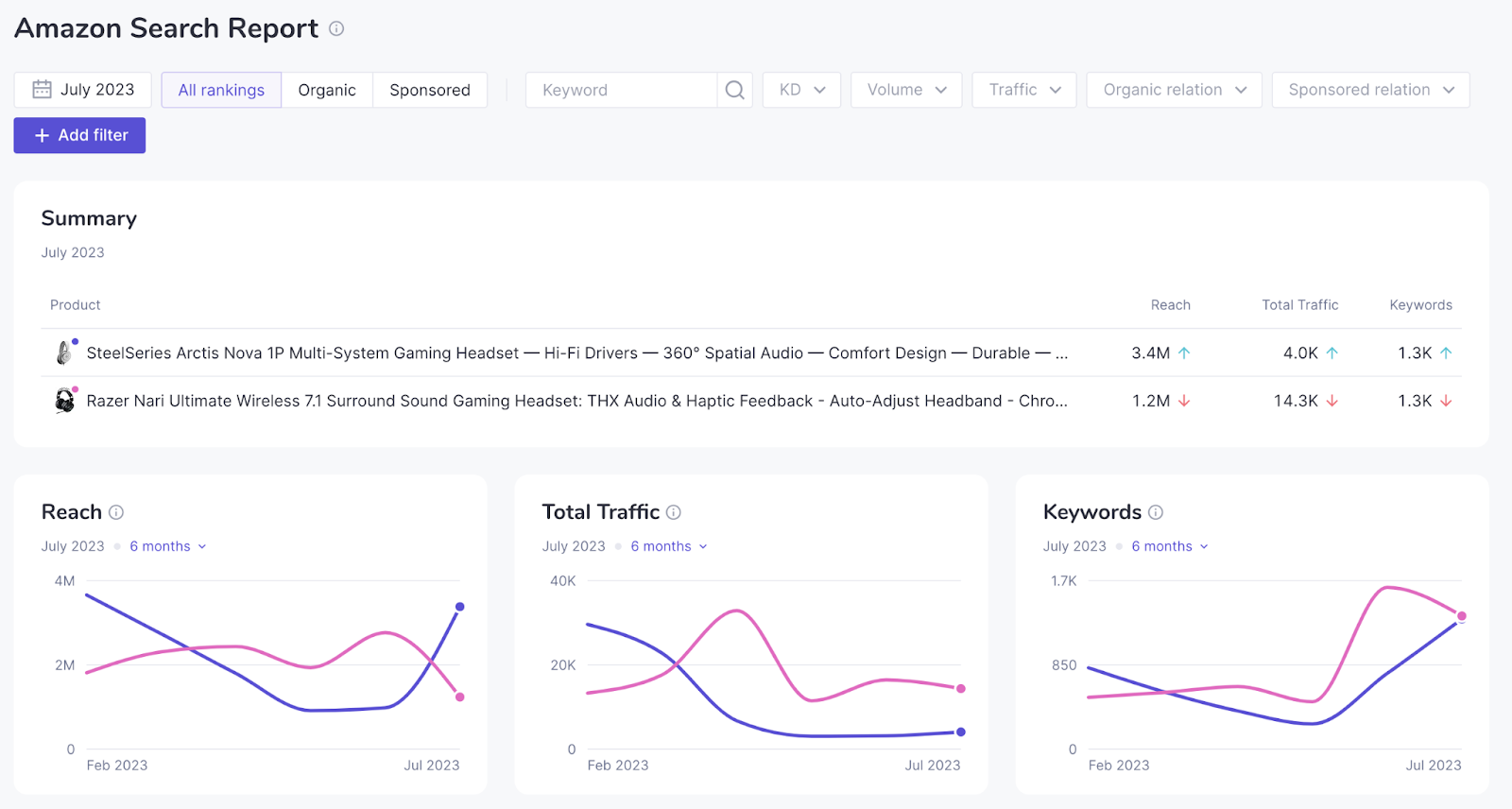Click the Summary heading
The image size is (1512, 809).
click(89, 218)
